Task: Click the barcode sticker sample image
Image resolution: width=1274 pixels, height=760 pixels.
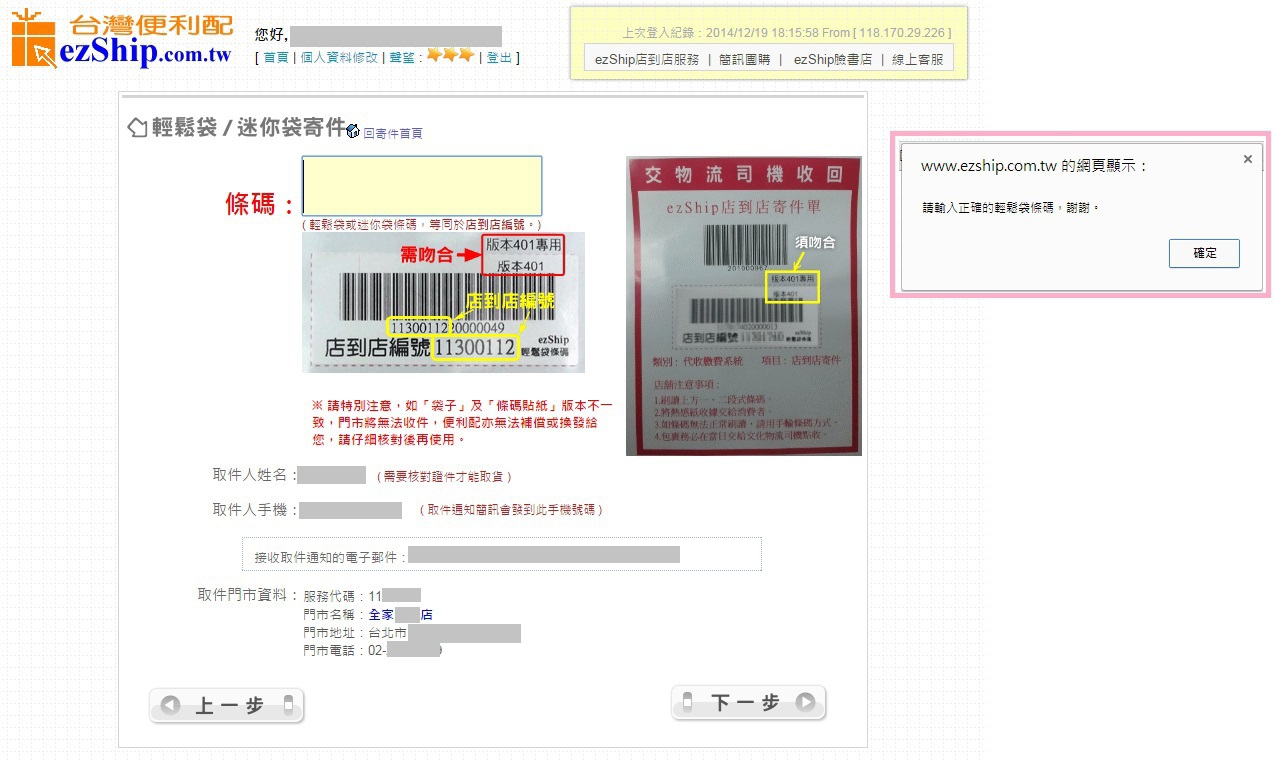Action: tap(443, 302)
